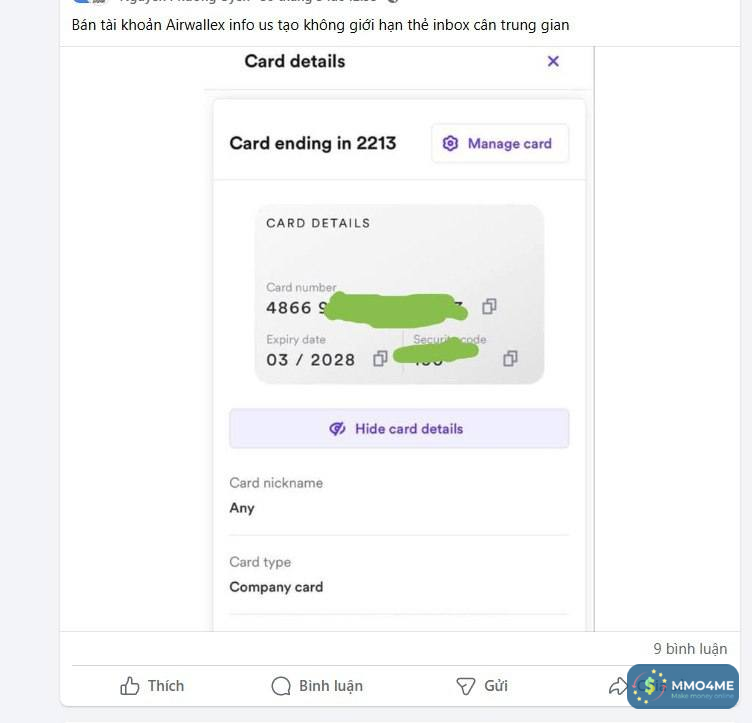Image resolution: width=752 pixels, height=723 pixels.
Task: Copy the security code
Action: pyautogui.click(x=510, y=359)
